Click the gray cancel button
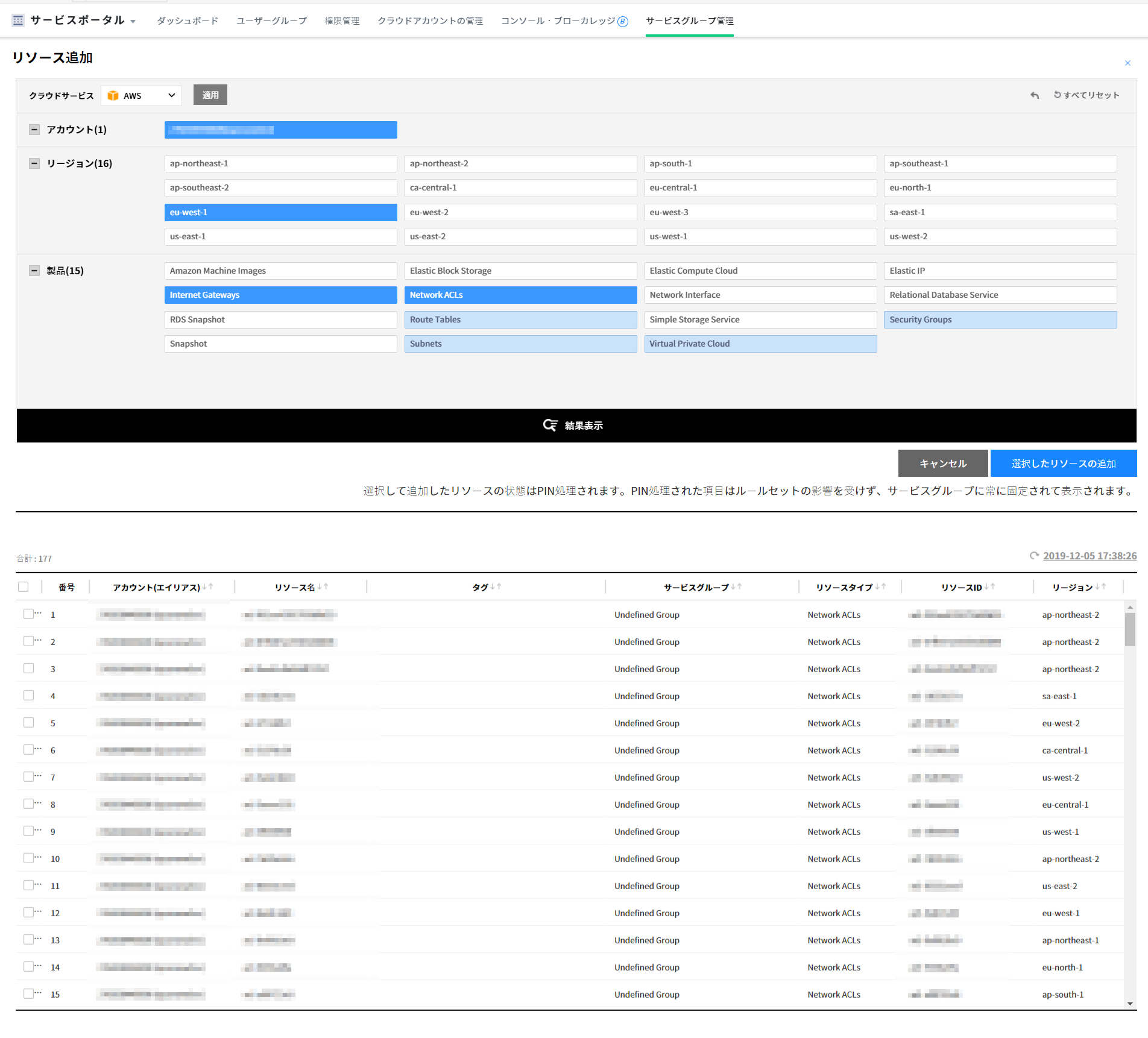1148x1038 pixels. [x=942, y=463]
